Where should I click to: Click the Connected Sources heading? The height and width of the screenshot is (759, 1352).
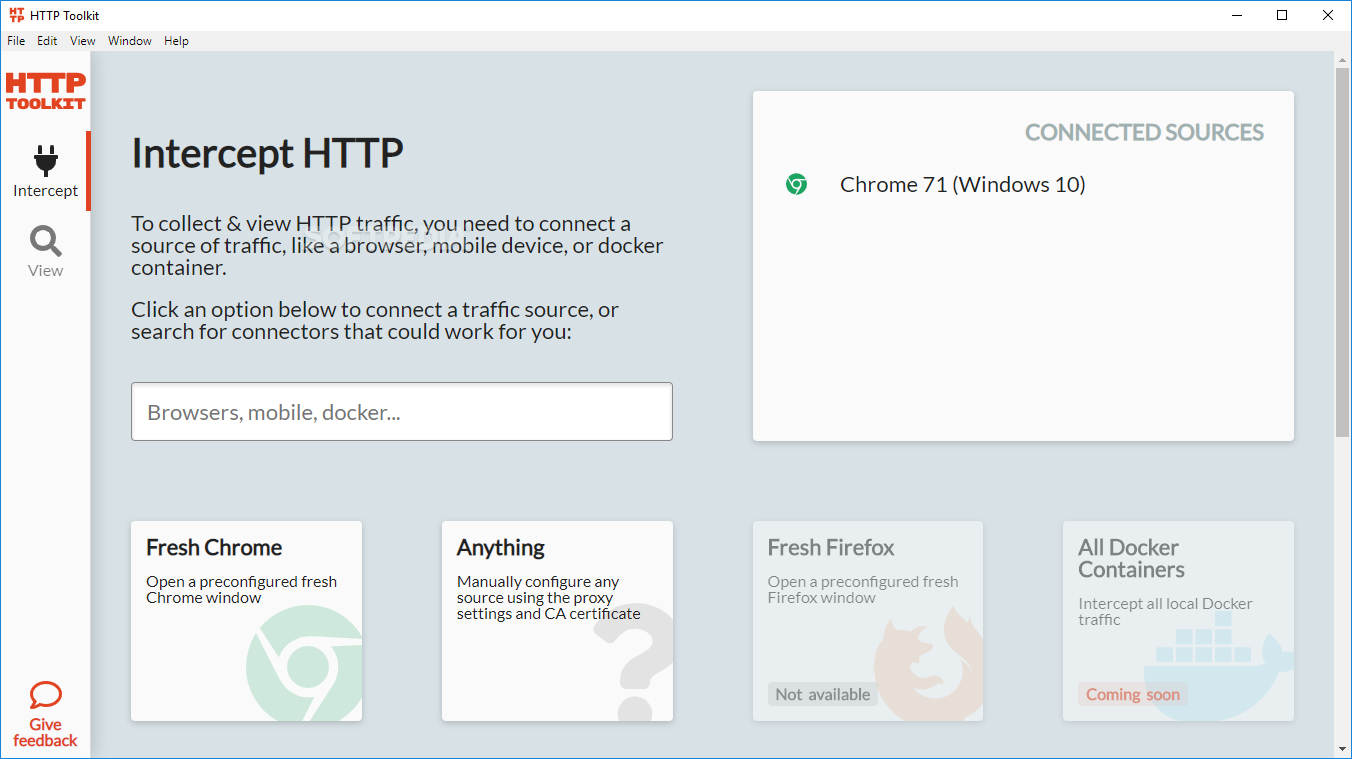pyautogui.click(x=1144, y=132)
